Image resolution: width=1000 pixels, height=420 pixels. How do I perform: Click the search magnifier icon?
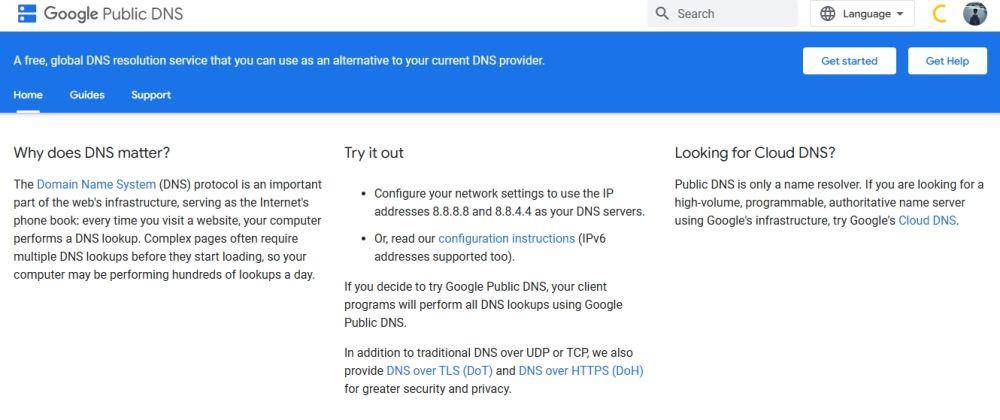coord(662,13)
